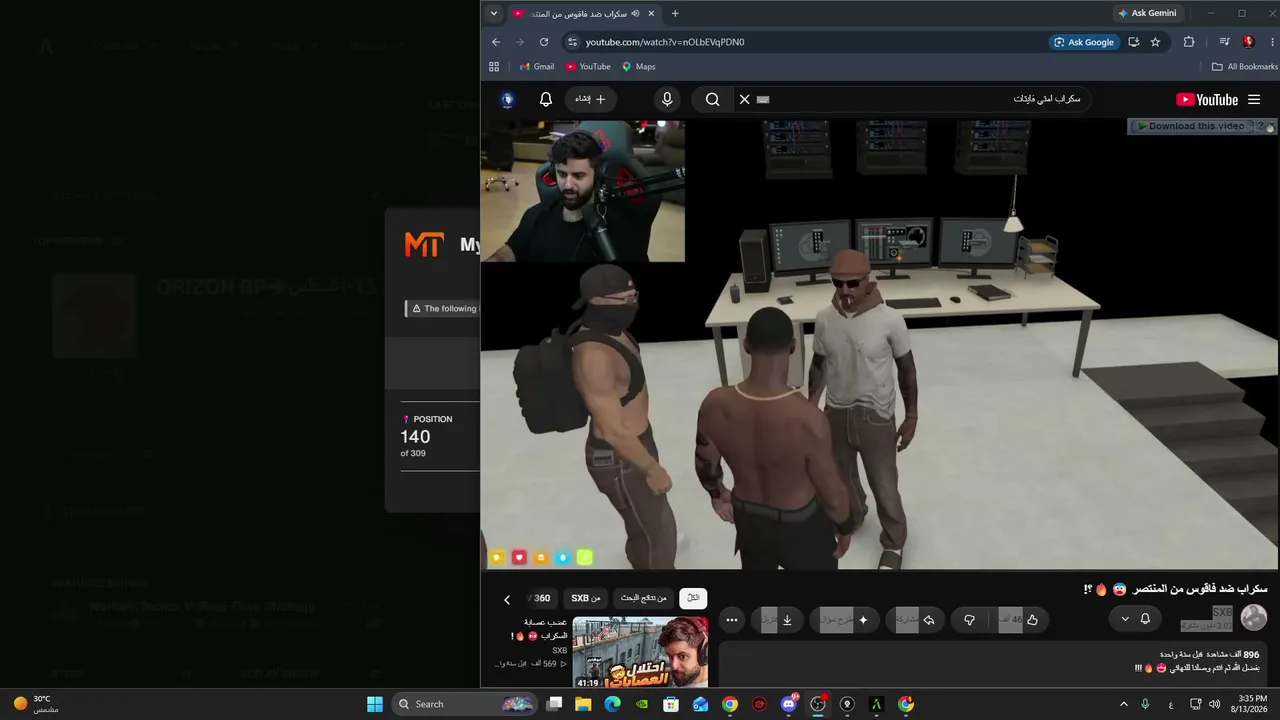
Task: Open the apps grid in bookmarks bar
Action: [x=494, y=67]
